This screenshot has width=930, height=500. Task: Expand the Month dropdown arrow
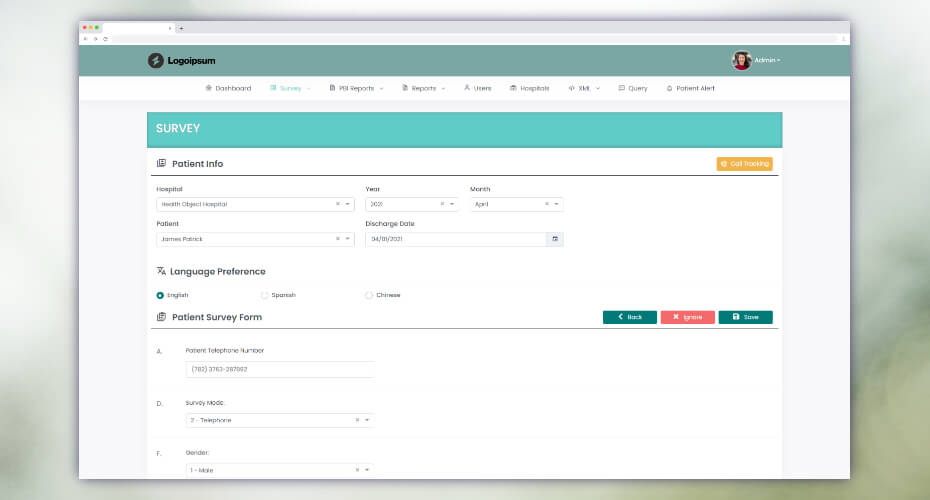coord(556,204)
